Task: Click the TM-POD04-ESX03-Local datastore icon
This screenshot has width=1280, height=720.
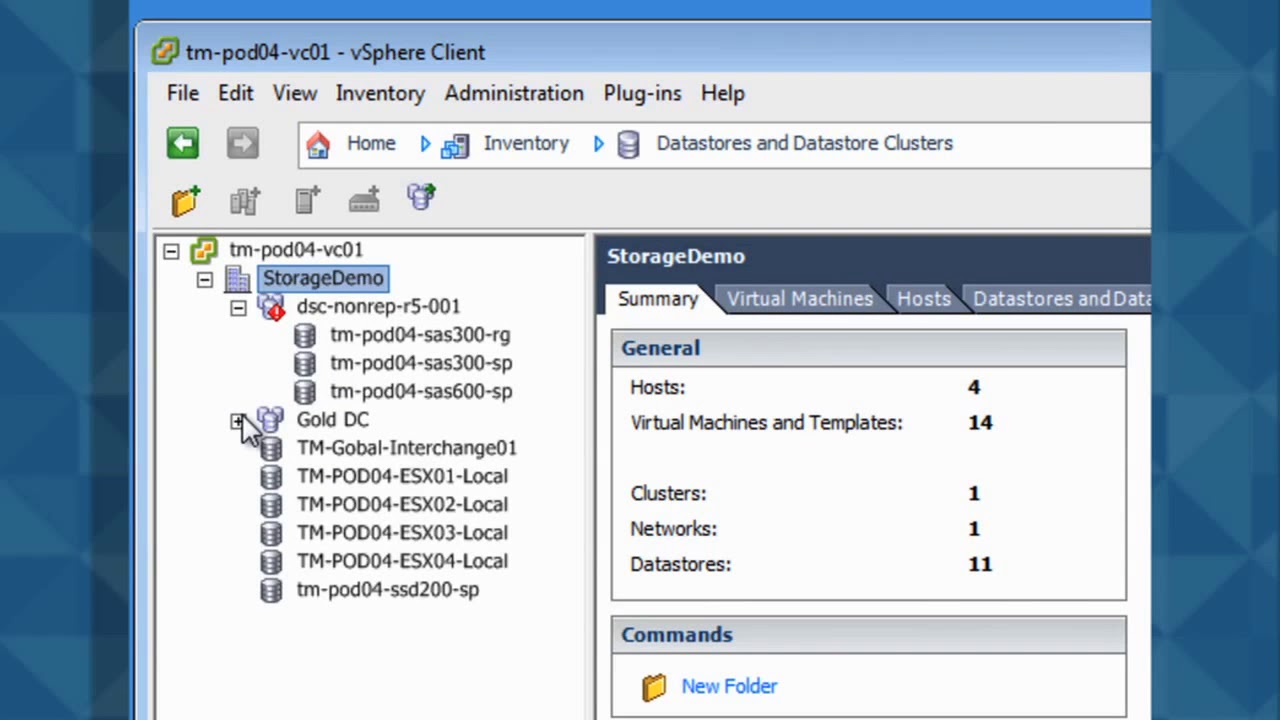Action: 271,533
